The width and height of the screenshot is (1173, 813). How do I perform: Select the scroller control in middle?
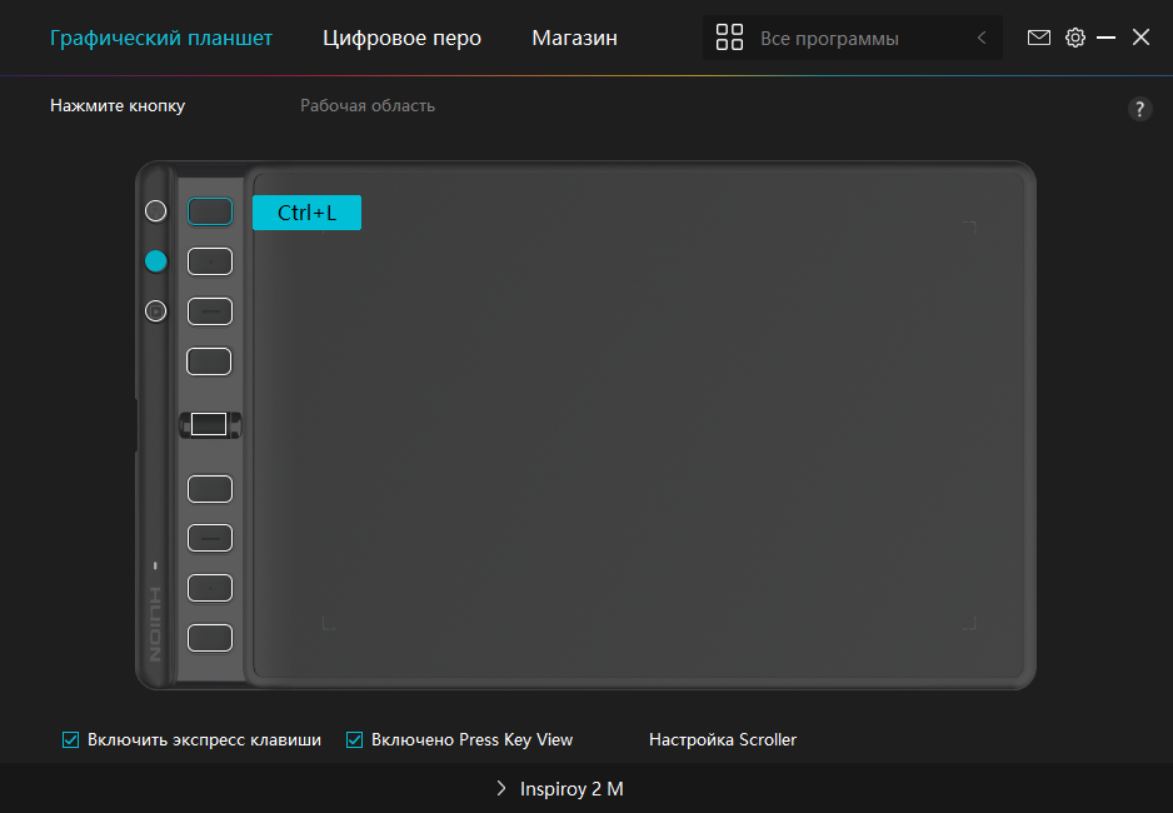209,424
